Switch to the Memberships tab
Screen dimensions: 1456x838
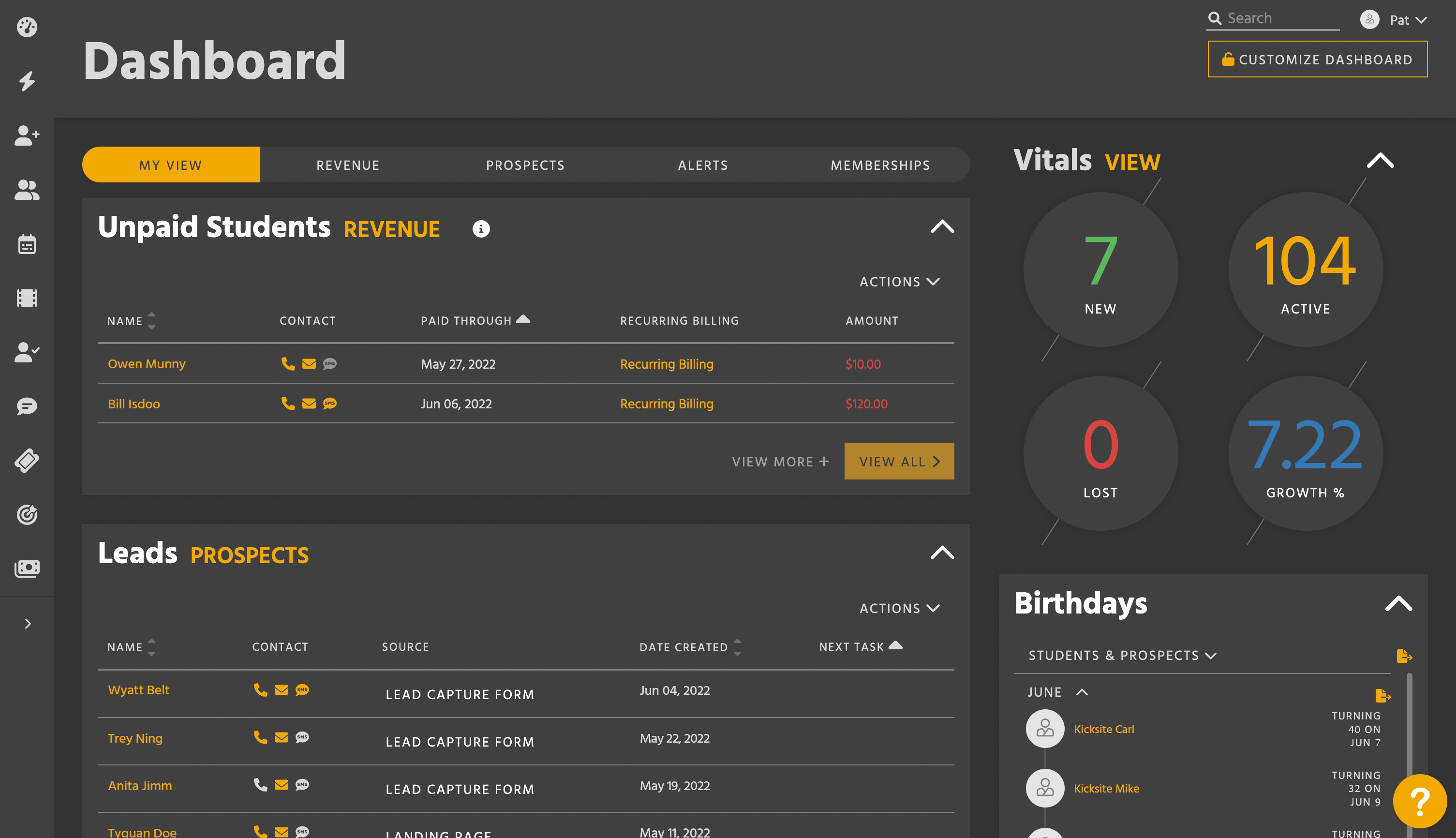[879, 165]
